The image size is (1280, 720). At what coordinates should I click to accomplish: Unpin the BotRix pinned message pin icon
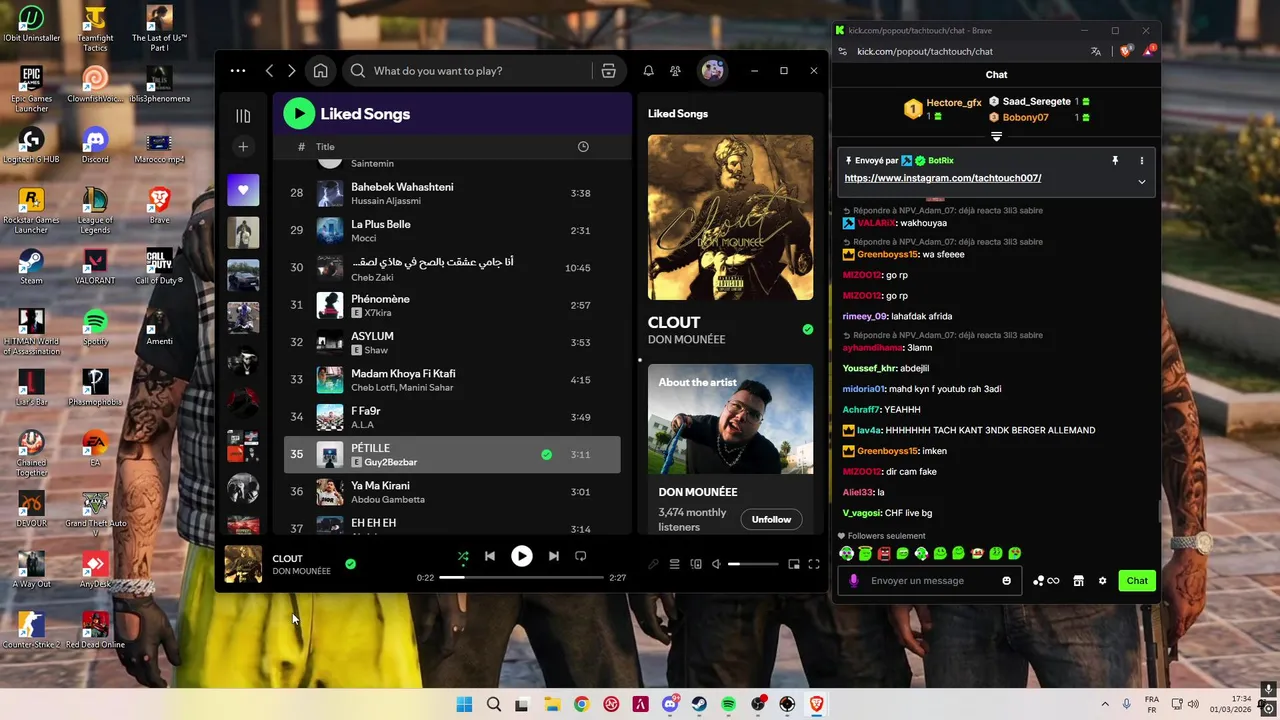point(1115,160)
